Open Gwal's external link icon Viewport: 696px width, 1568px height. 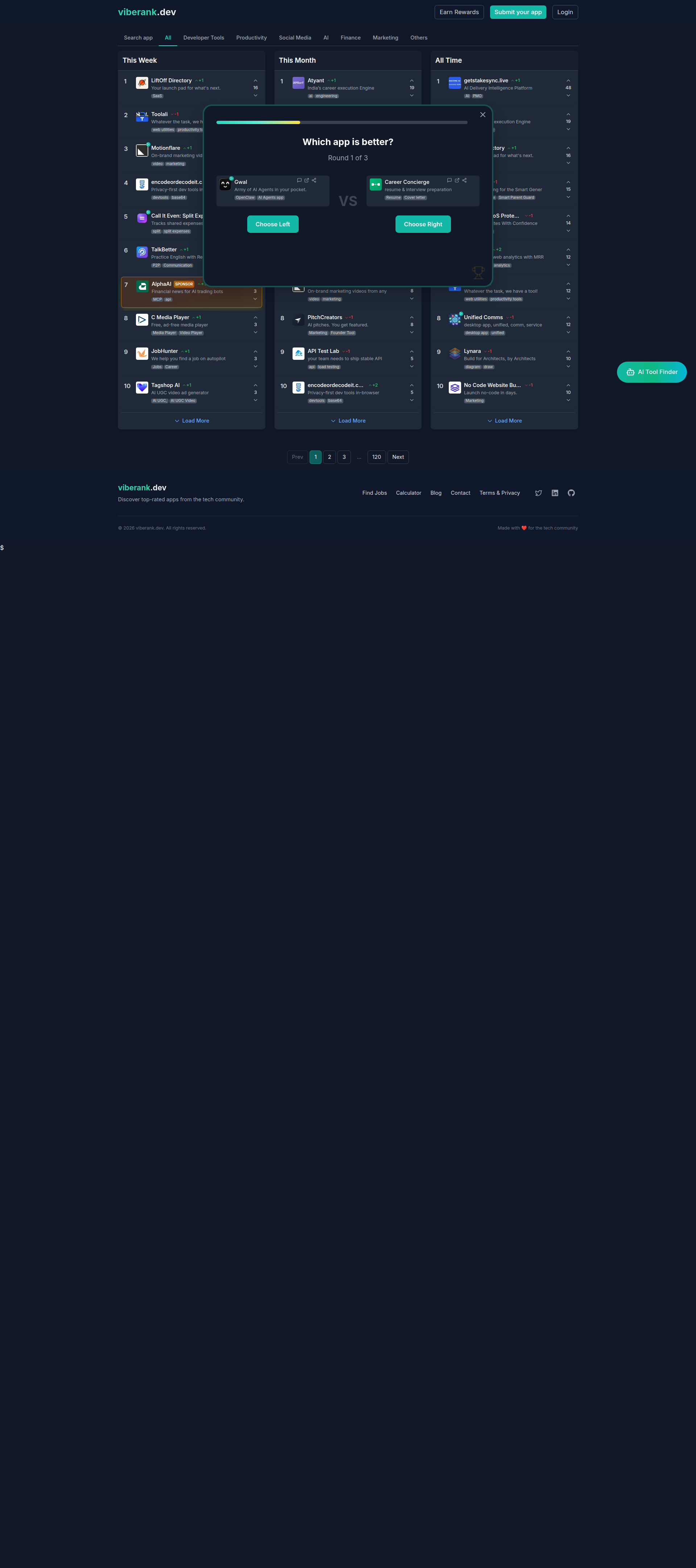(x=307, y=180)
